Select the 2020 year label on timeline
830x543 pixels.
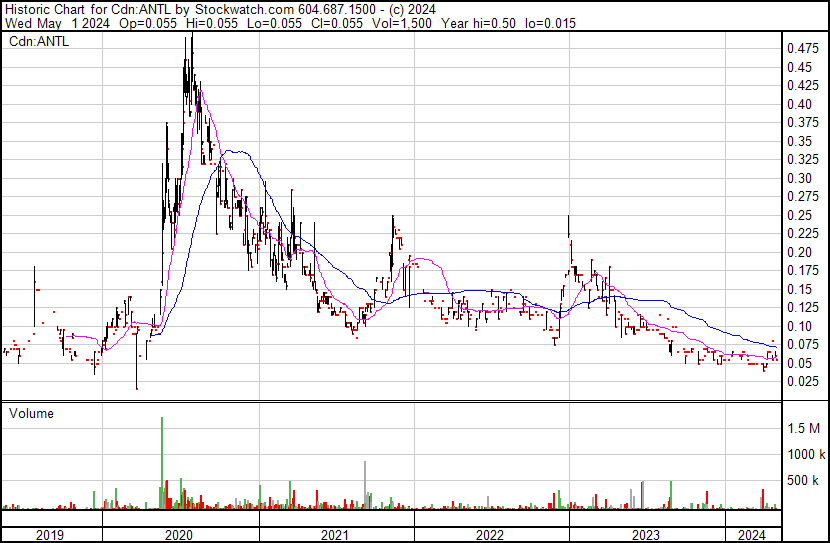pos(180,534)
